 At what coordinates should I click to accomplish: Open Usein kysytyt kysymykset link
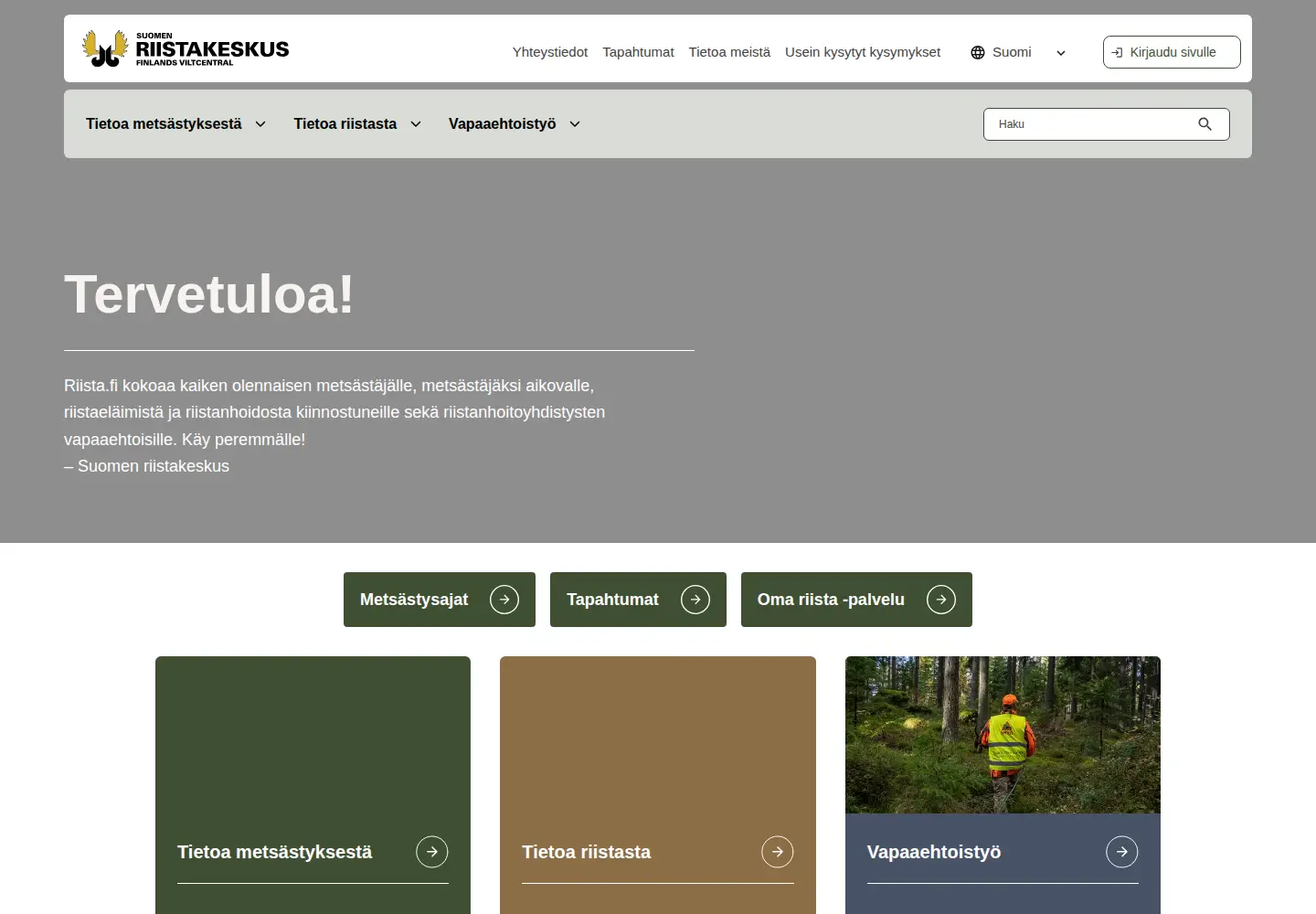[x=863, y=52]
